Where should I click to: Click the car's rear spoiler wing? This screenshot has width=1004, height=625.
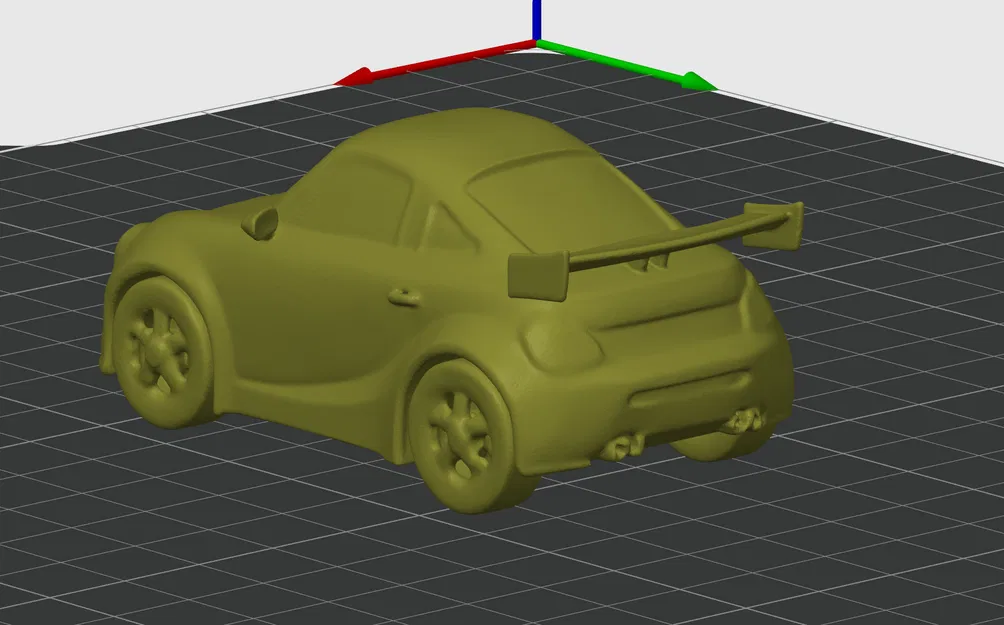(655, 251)
